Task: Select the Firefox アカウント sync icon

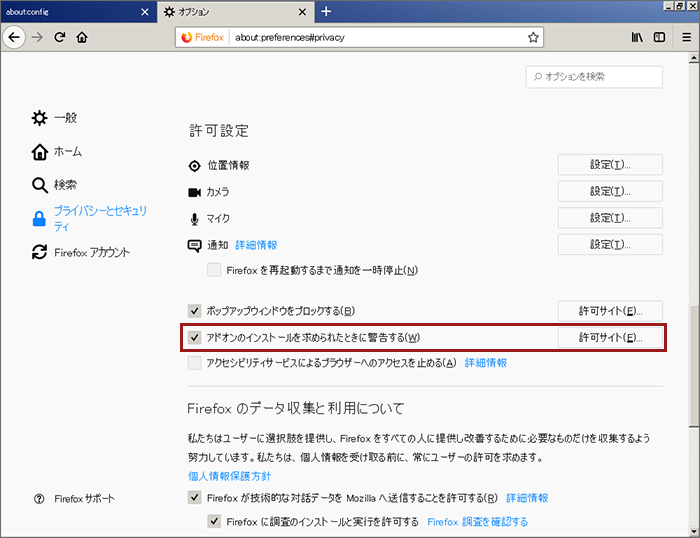Action: click(x=39, y=252)
